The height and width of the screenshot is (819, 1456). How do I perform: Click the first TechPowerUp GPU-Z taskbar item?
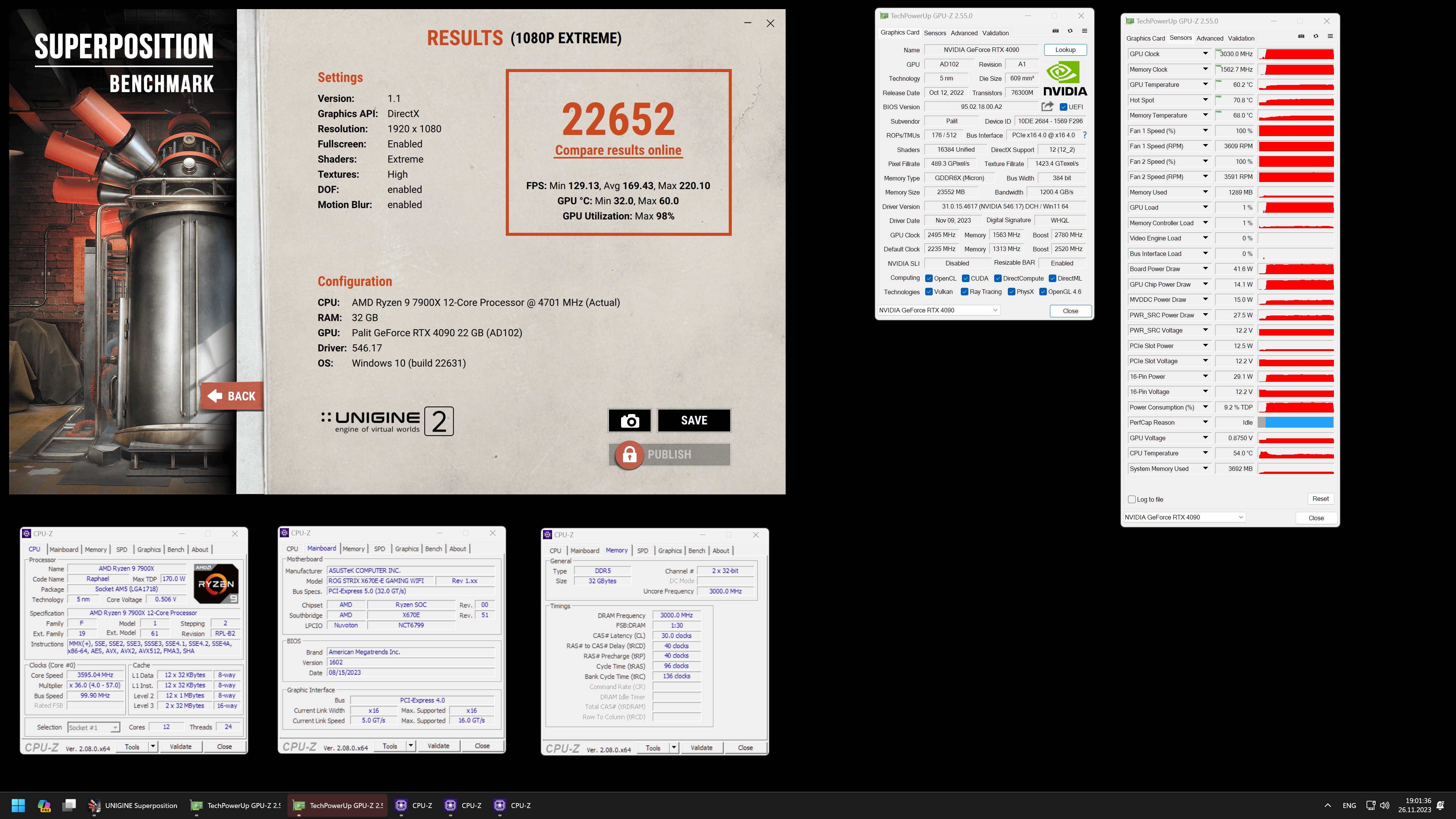click(x=236, y=805)
